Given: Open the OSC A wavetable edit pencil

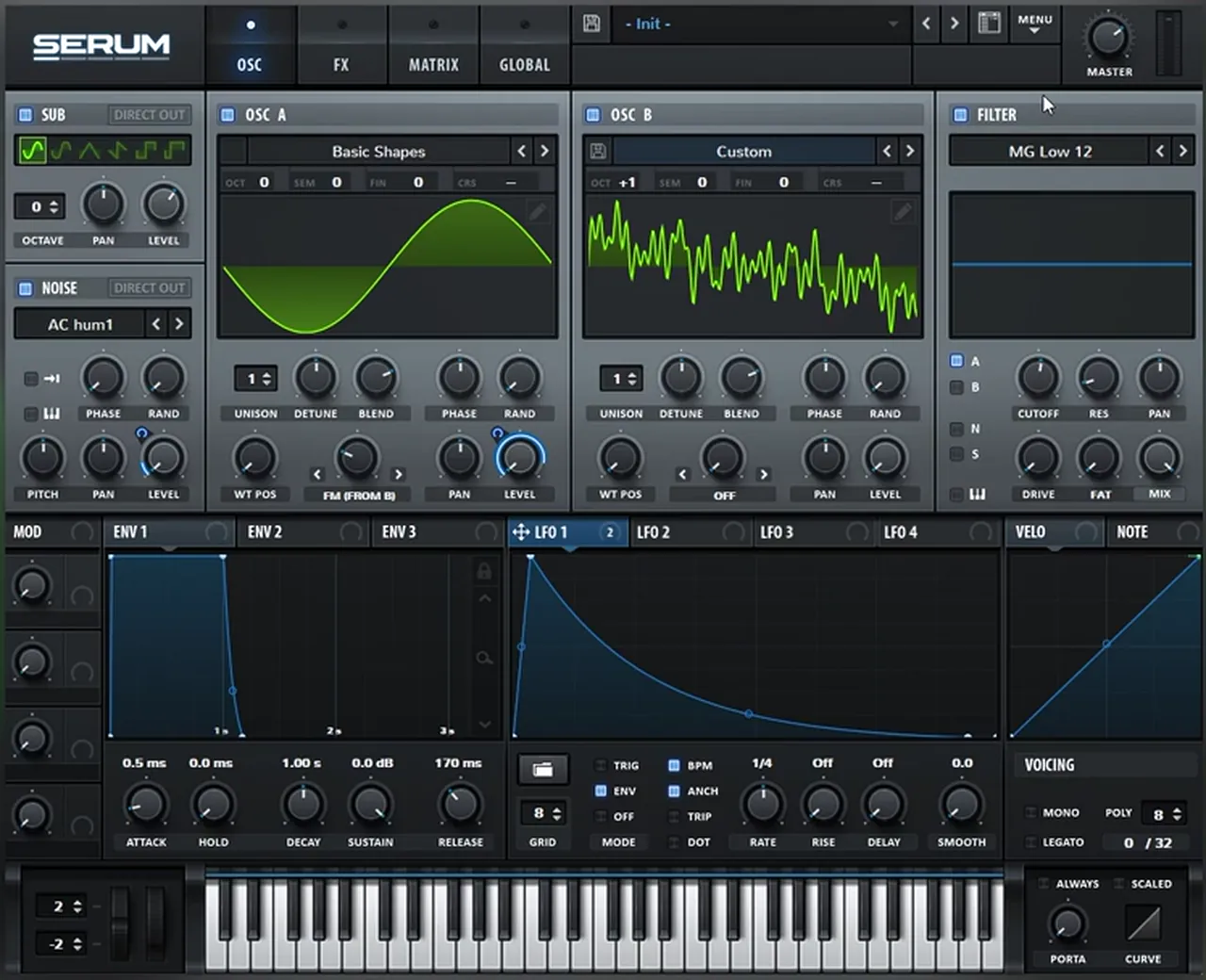Looking at the screenshot, I should [537, 212].
